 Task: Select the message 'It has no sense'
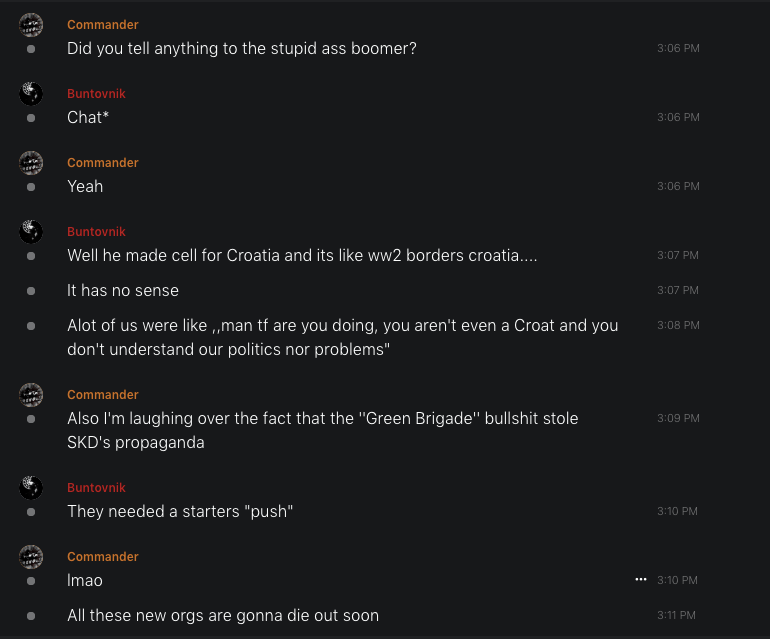[123, 291]
